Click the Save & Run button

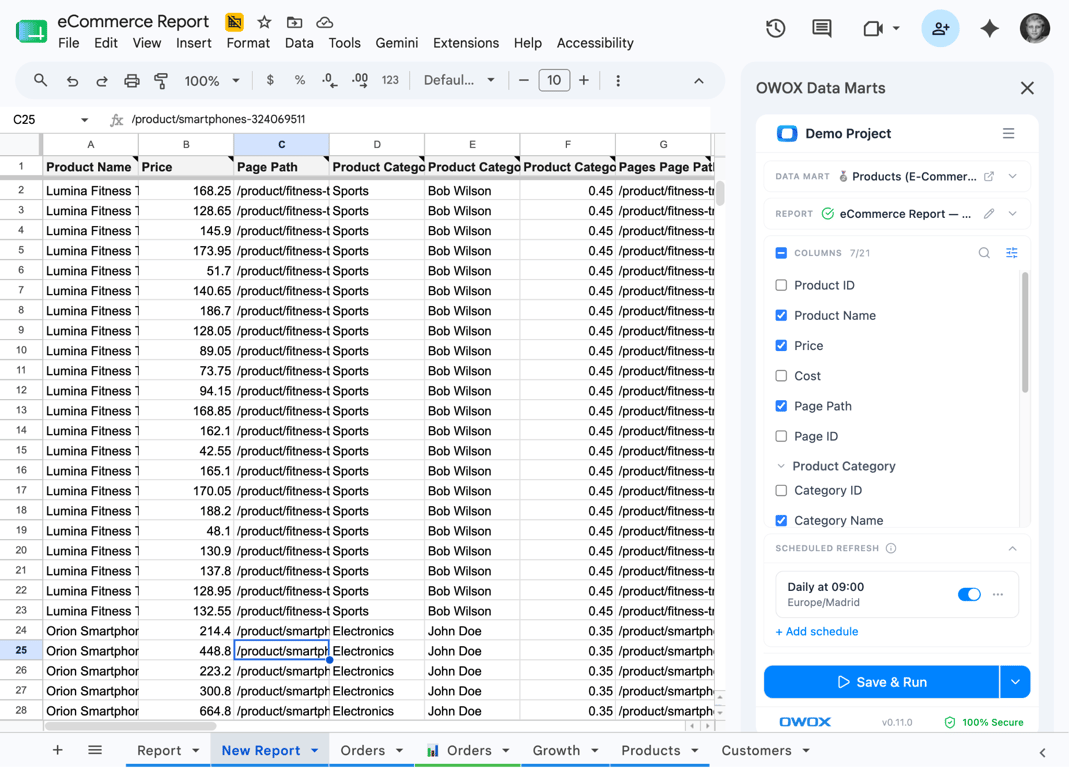pos(882,682)
